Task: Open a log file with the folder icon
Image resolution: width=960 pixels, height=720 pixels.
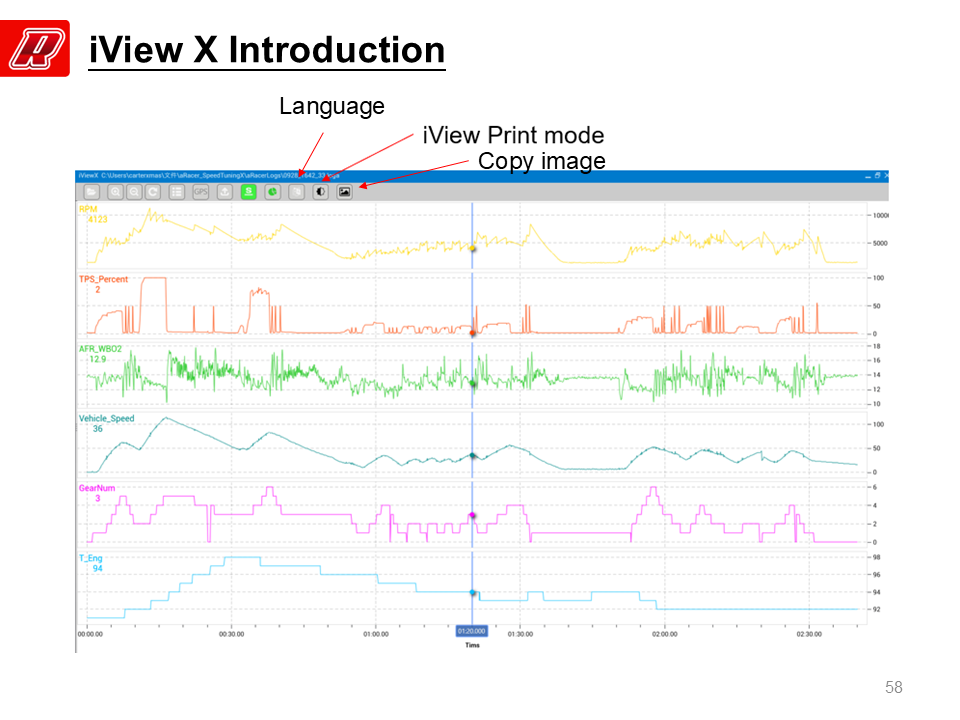Action: [91, 192]
